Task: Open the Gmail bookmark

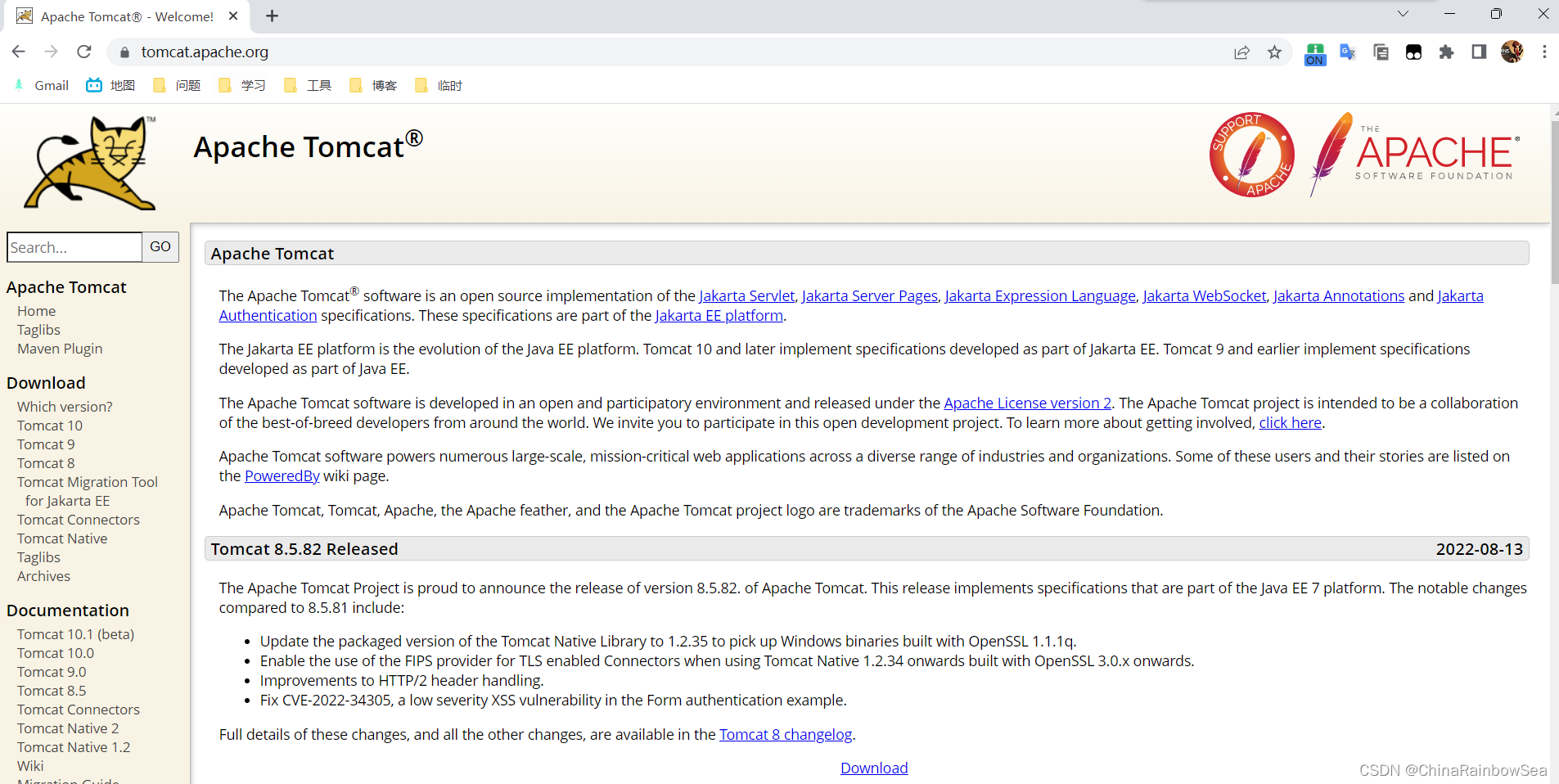Action: coord(41,85)
